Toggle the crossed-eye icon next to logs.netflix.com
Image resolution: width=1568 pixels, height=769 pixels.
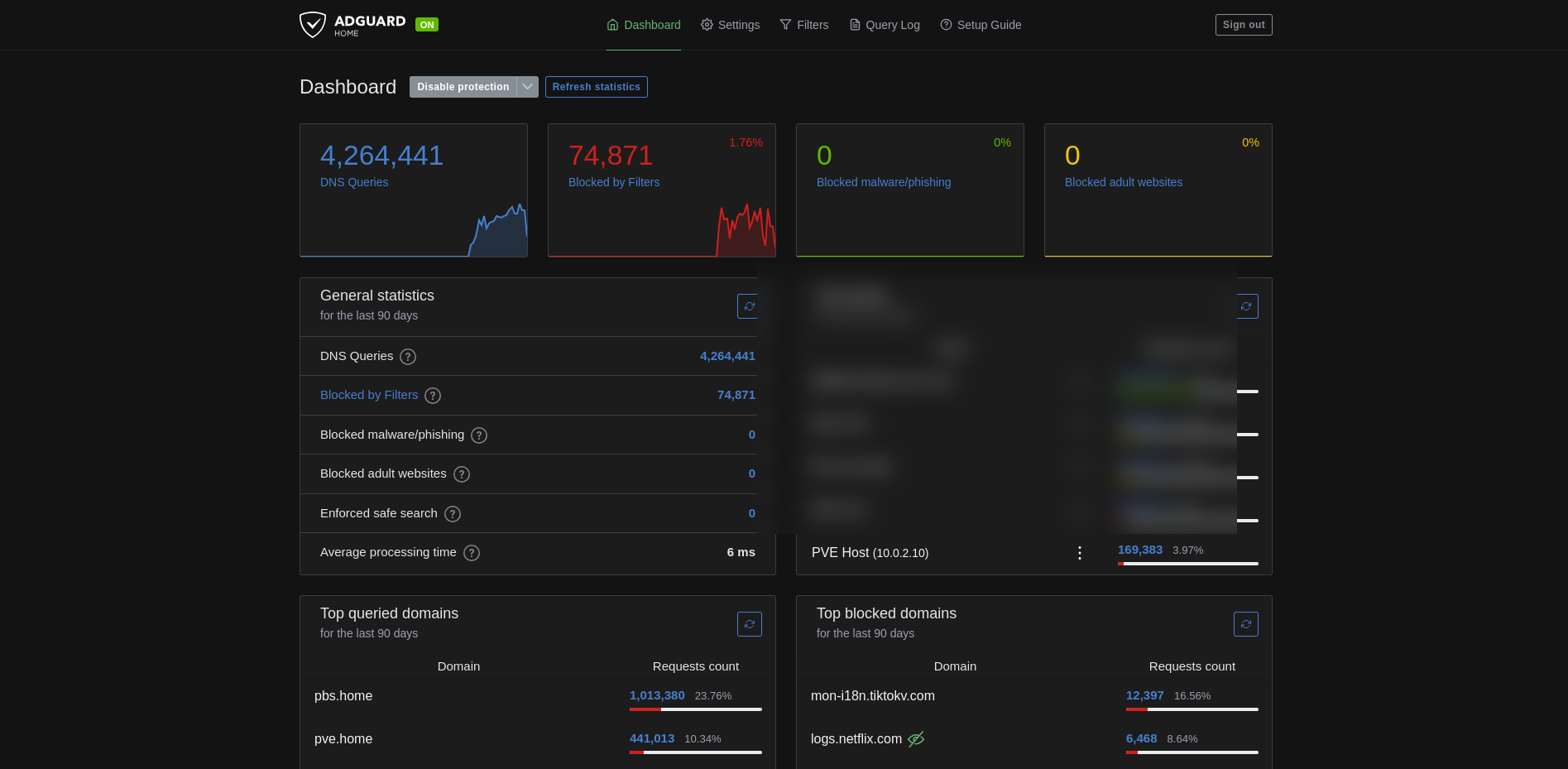(916, 739)
